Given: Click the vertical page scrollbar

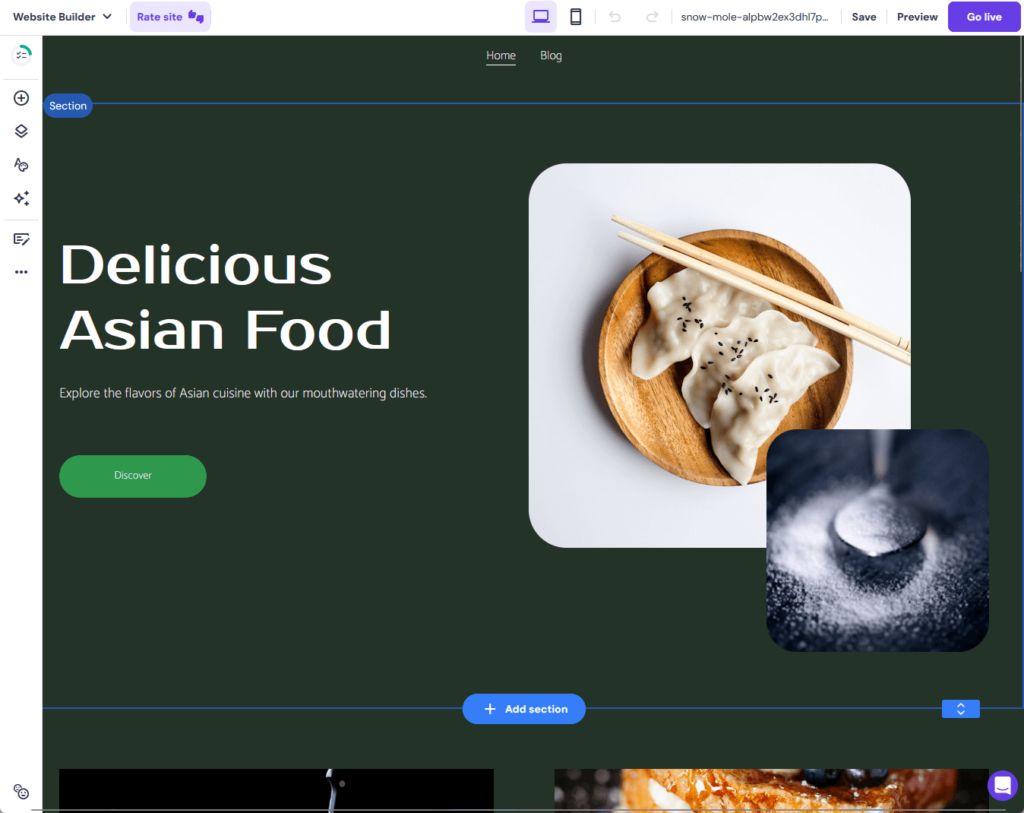Looking at the screenshot, I should point(1021,153).
